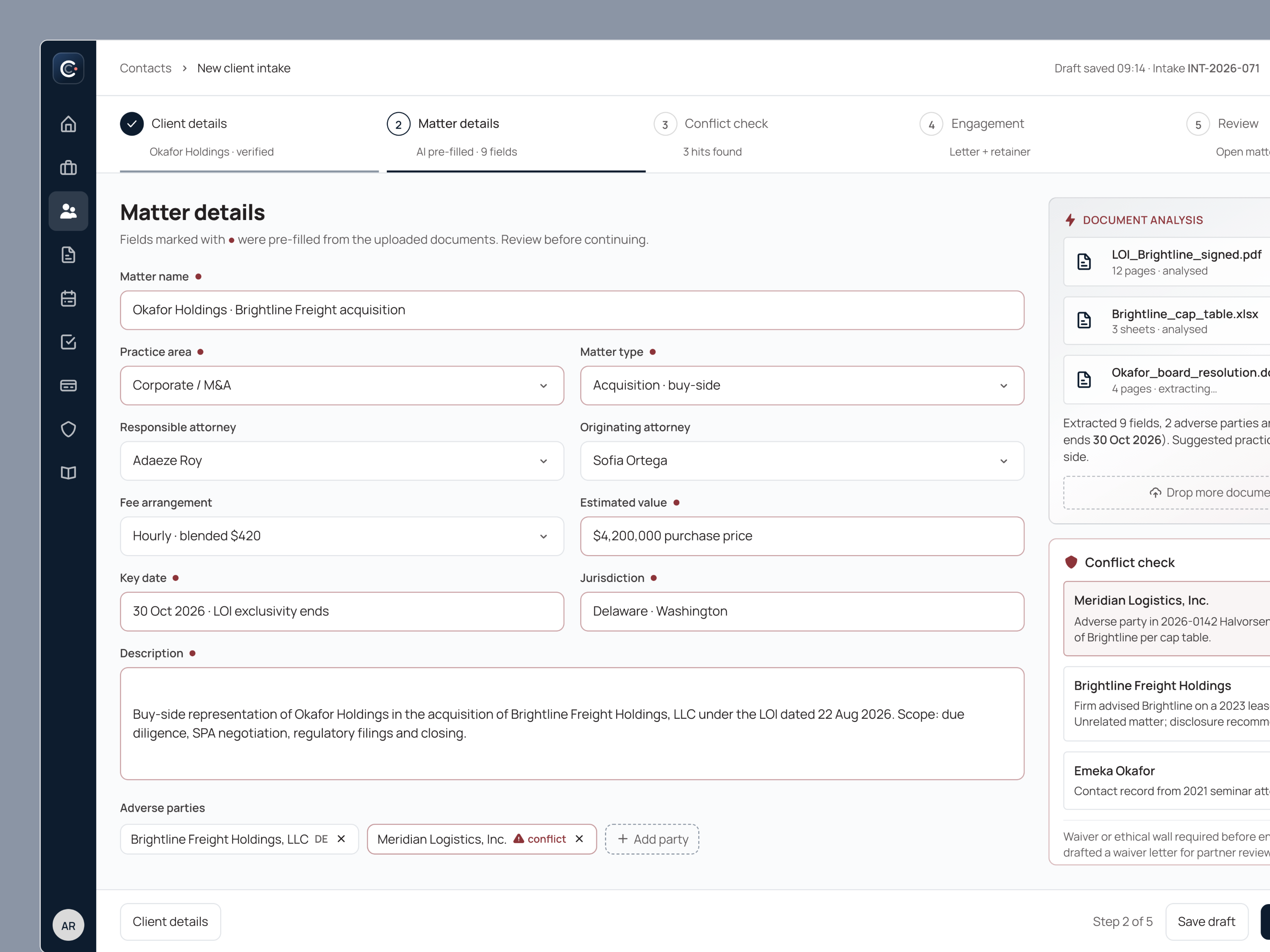Click the Client details back button
This screenshot has width=1270, height=952.
coord(170,922)
